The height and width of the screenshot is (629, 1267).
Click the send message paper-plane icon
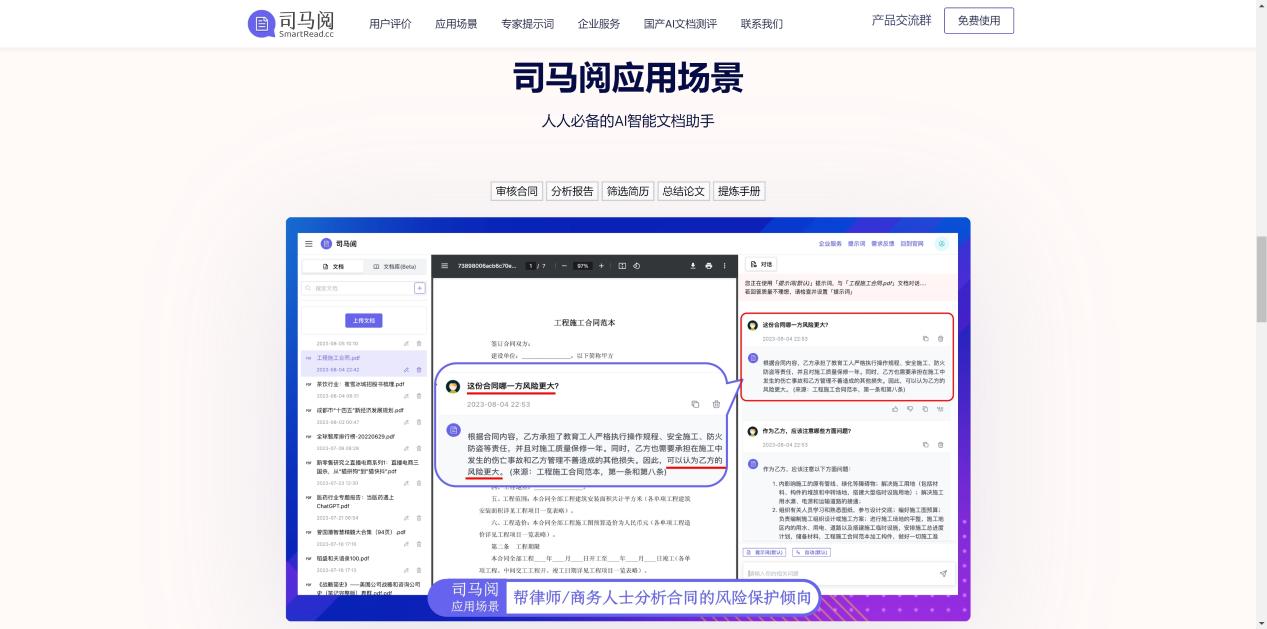(942, 573)
